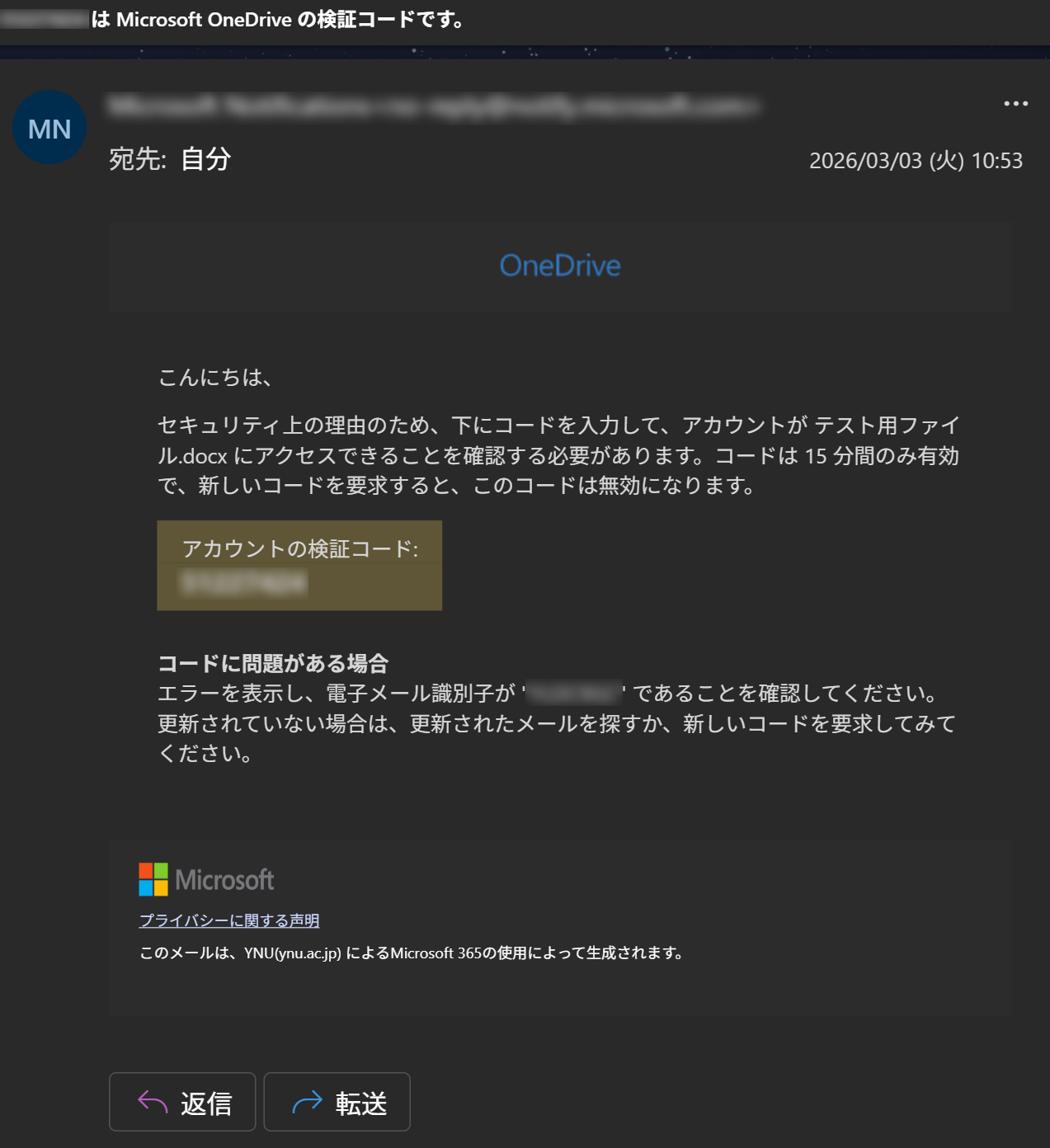
Task: Click the blurred verification code value
Action: (243, 582)
